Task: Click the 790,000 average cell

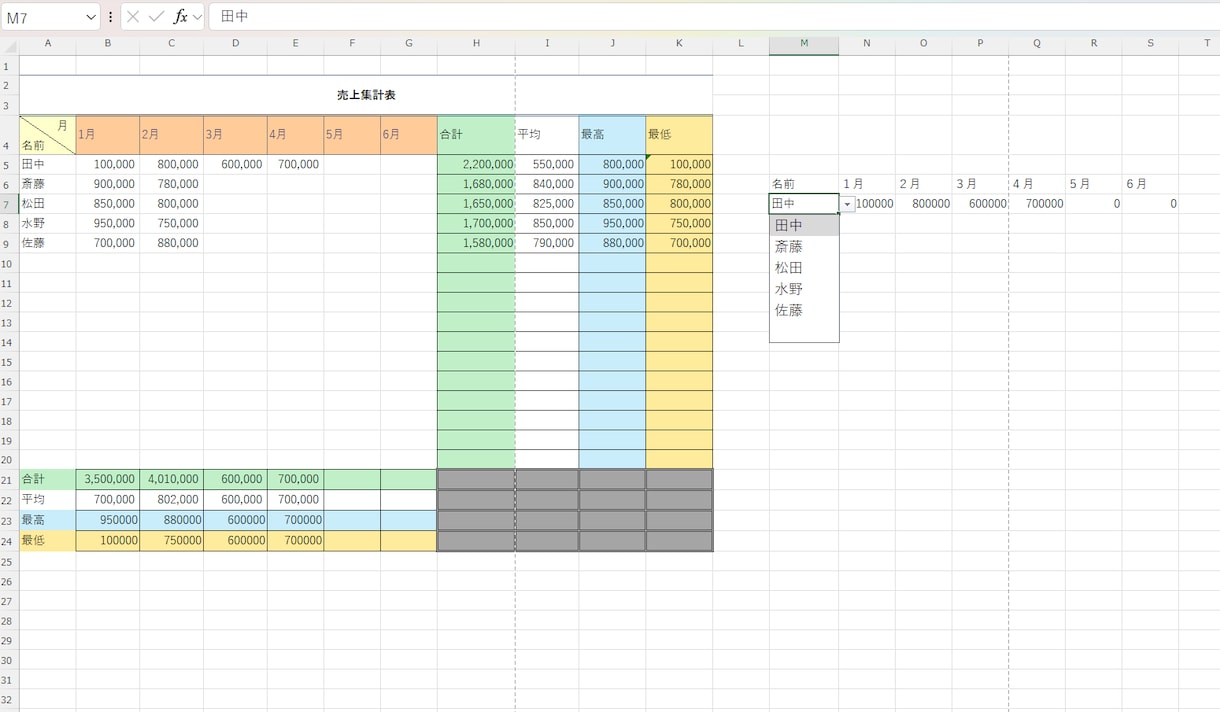Action: pos(547,243)
